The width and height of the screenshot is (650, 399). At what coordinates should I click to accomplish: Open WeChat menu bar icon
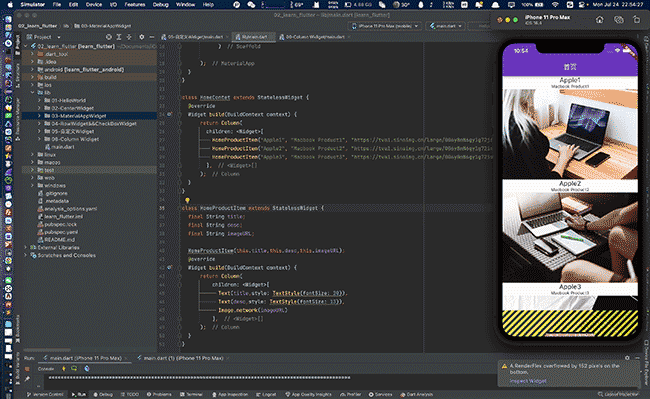tap(251, 5)
